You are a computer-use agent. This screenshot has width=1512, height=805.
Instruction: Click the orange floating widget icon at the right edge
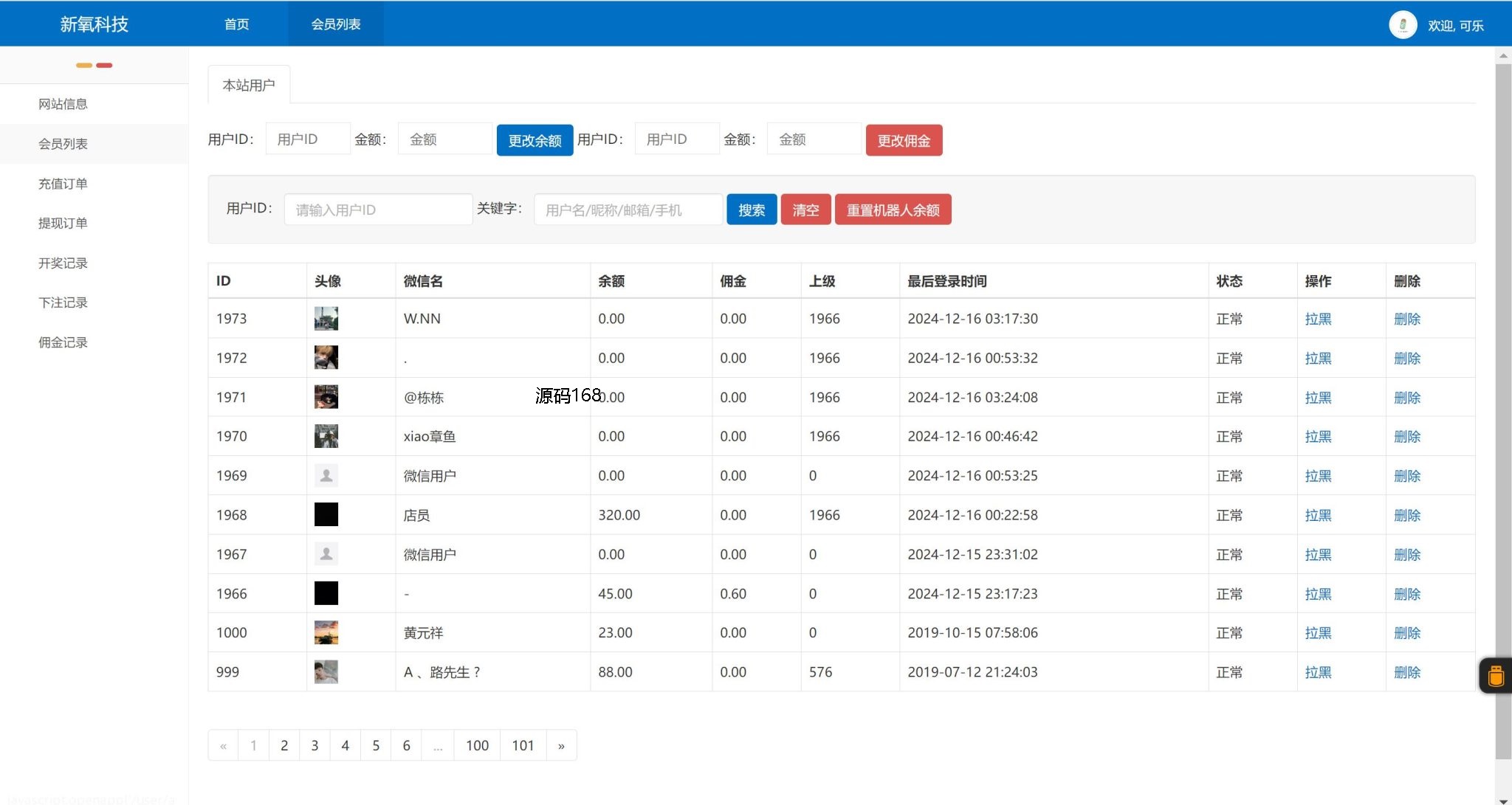1496,675
